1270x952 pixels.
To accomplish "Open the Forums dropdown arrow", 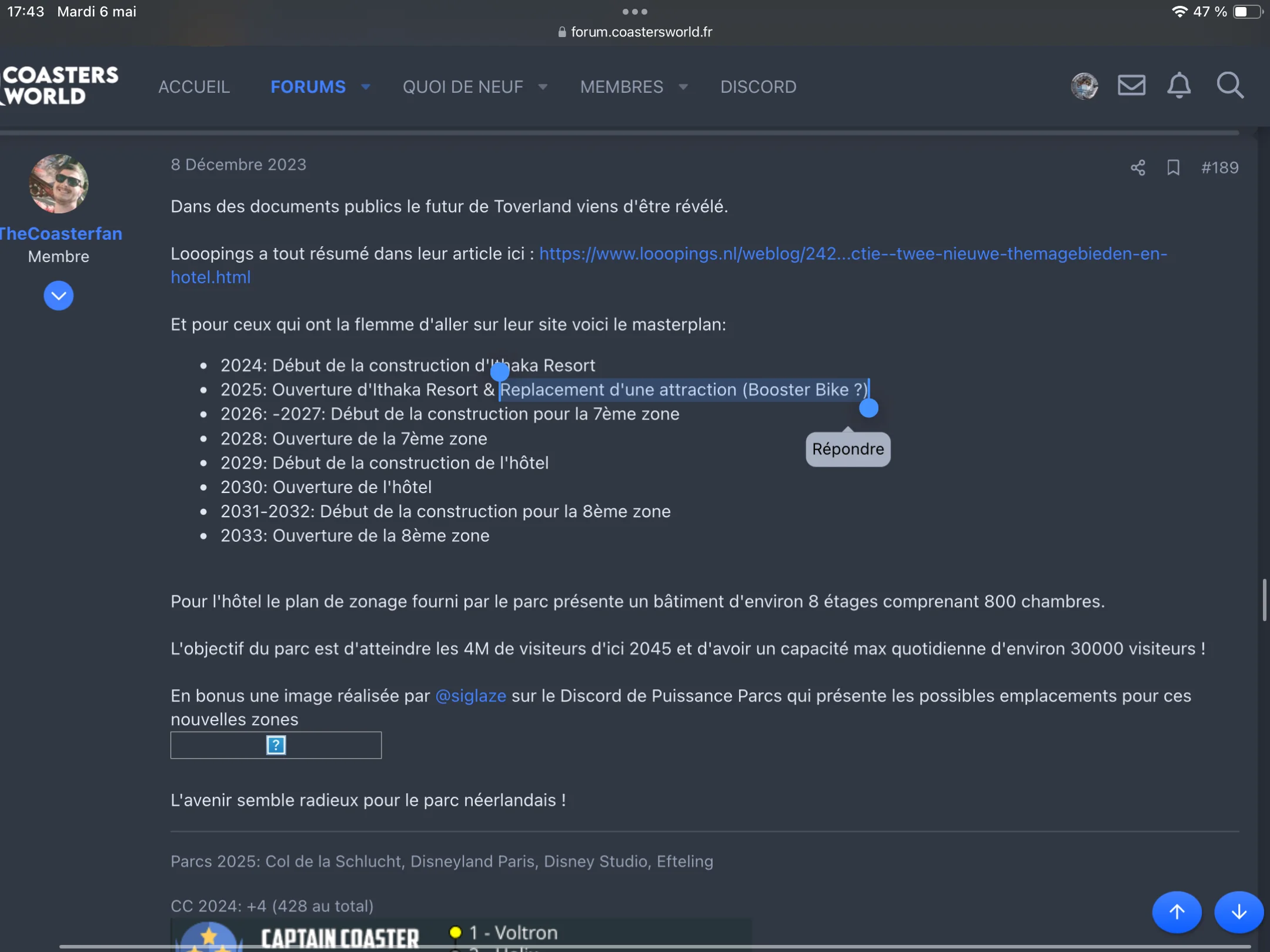I will click(366, 87).
